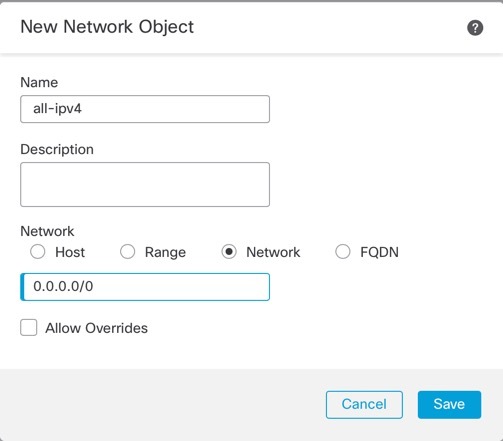Pick the FQDN radio button
The height and width of the screenshot is (441, 503).
tap(343, 252)
